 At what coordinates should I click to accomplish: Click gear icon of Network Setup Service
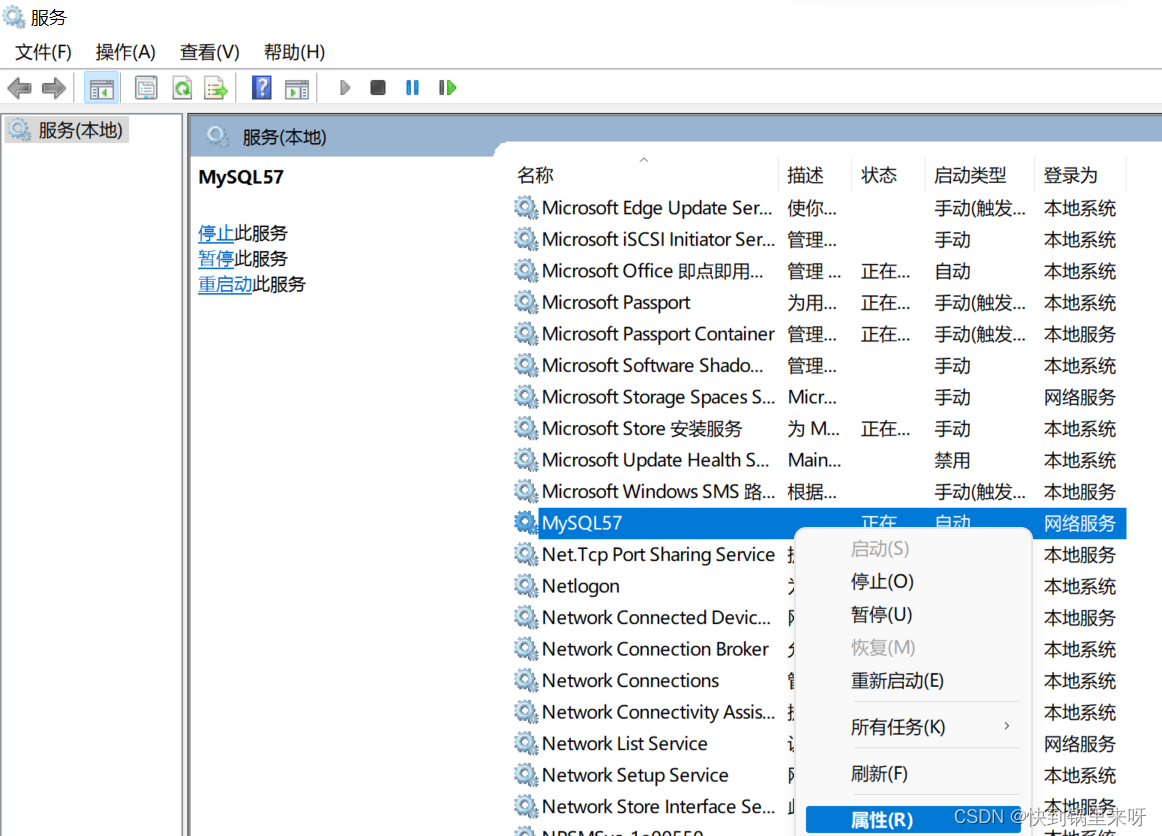(x=525, y=774)
